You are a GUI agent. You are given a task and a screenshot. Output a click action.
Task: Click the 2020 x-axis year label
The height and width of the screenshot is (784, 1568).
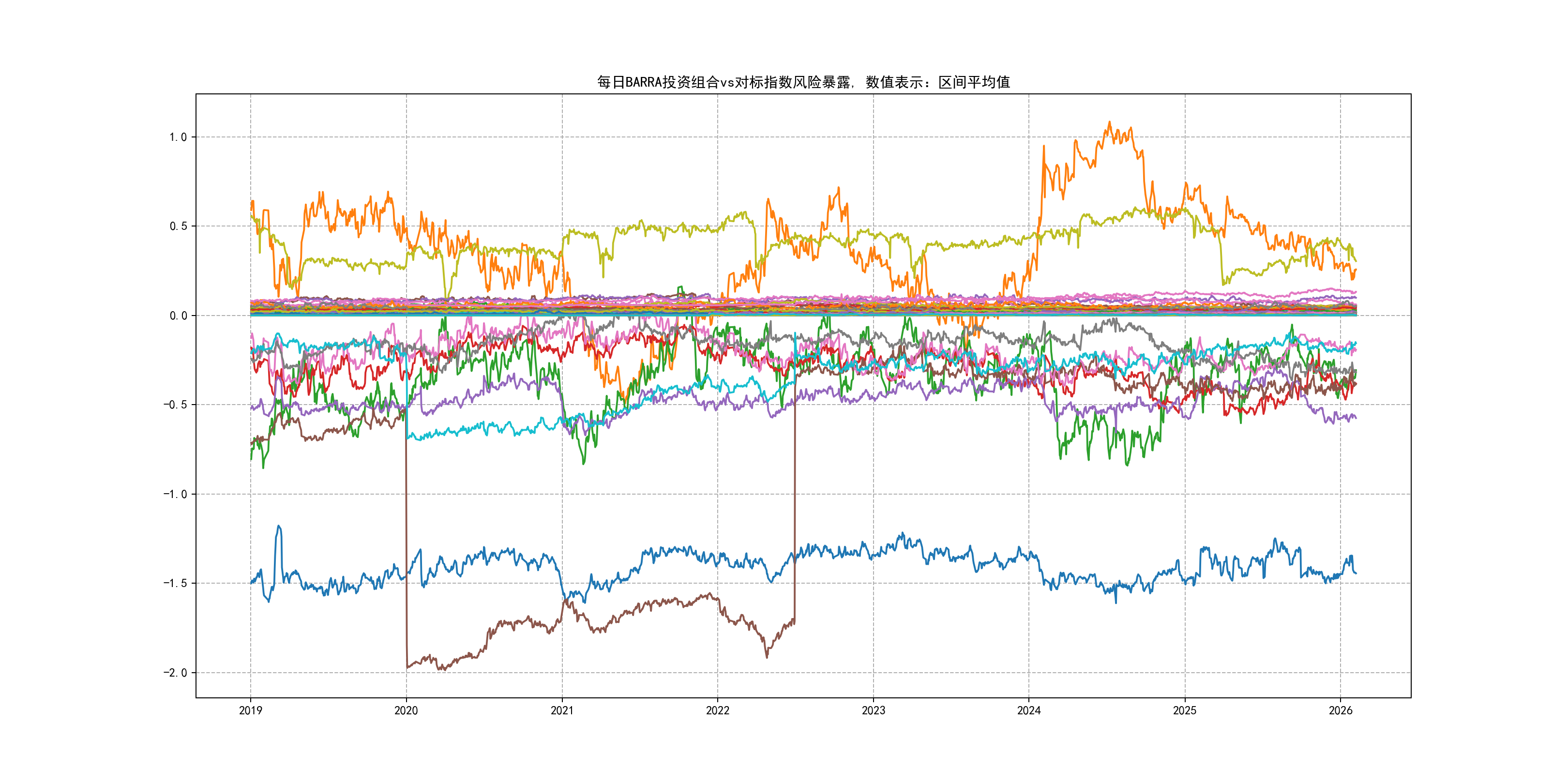406,710
